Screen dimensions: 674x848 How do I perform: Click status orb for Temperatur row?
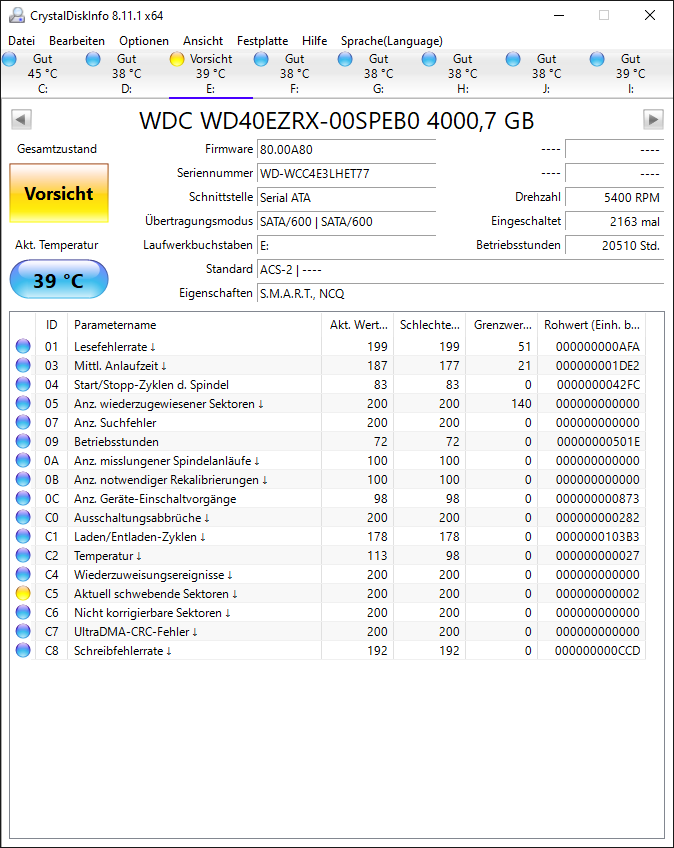click(x=23, y=555)
